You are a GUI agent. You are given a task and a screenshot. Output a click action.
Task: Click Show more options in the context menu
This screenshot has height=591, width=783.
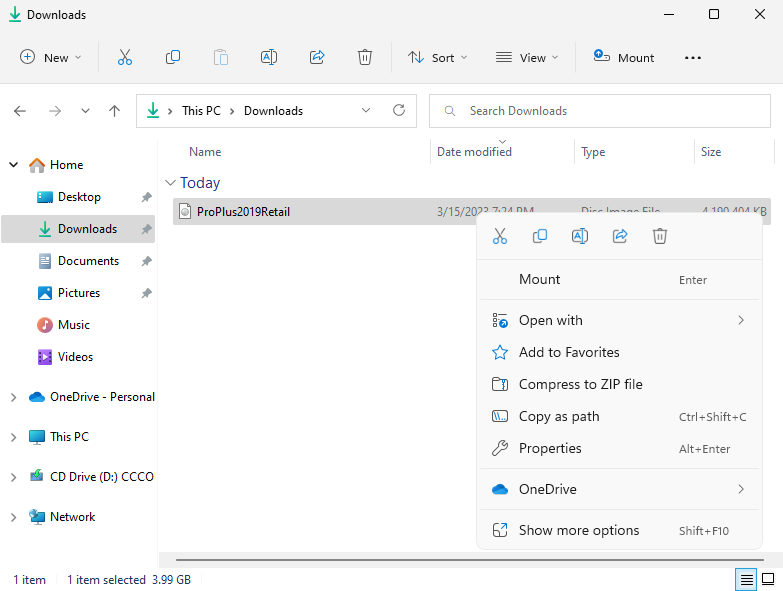coord(579,531)
